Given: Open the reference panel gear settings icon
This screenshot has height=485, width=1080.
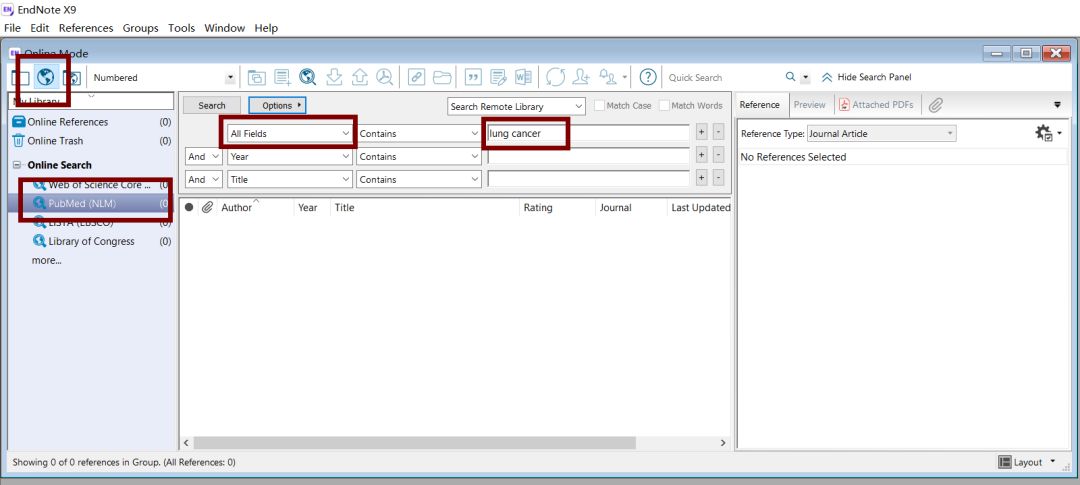Looking at the screenshot, I should 1044,133.
